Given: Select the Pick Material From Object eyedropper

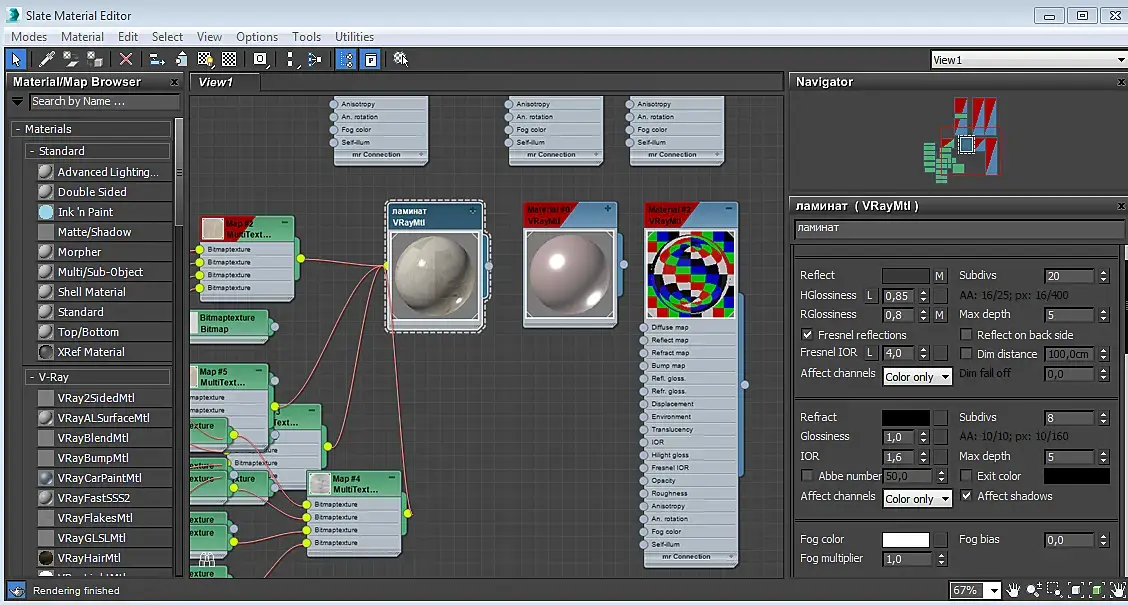Looking at the screenshot, I should [46, 60].
